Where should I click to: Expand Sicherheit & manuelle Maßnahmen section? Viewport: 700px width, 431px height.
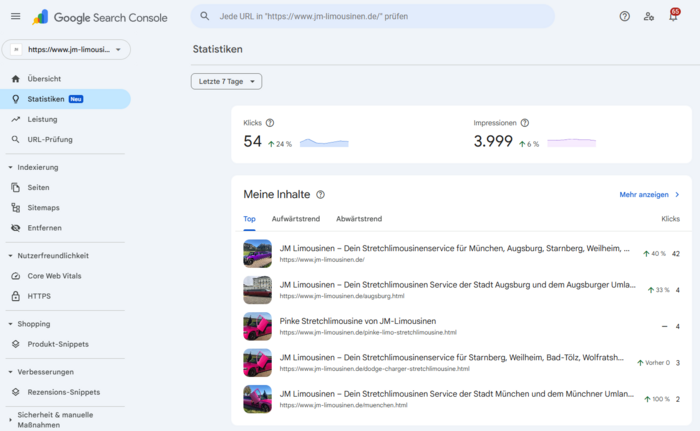(x=10, y=420)
